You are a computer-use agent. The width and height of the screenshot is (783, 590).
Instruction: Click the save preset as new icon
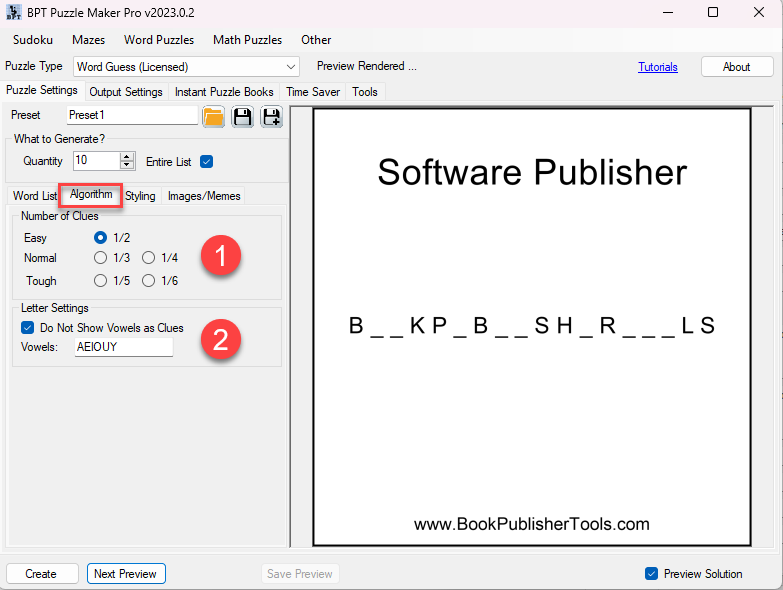pos(271,116)
